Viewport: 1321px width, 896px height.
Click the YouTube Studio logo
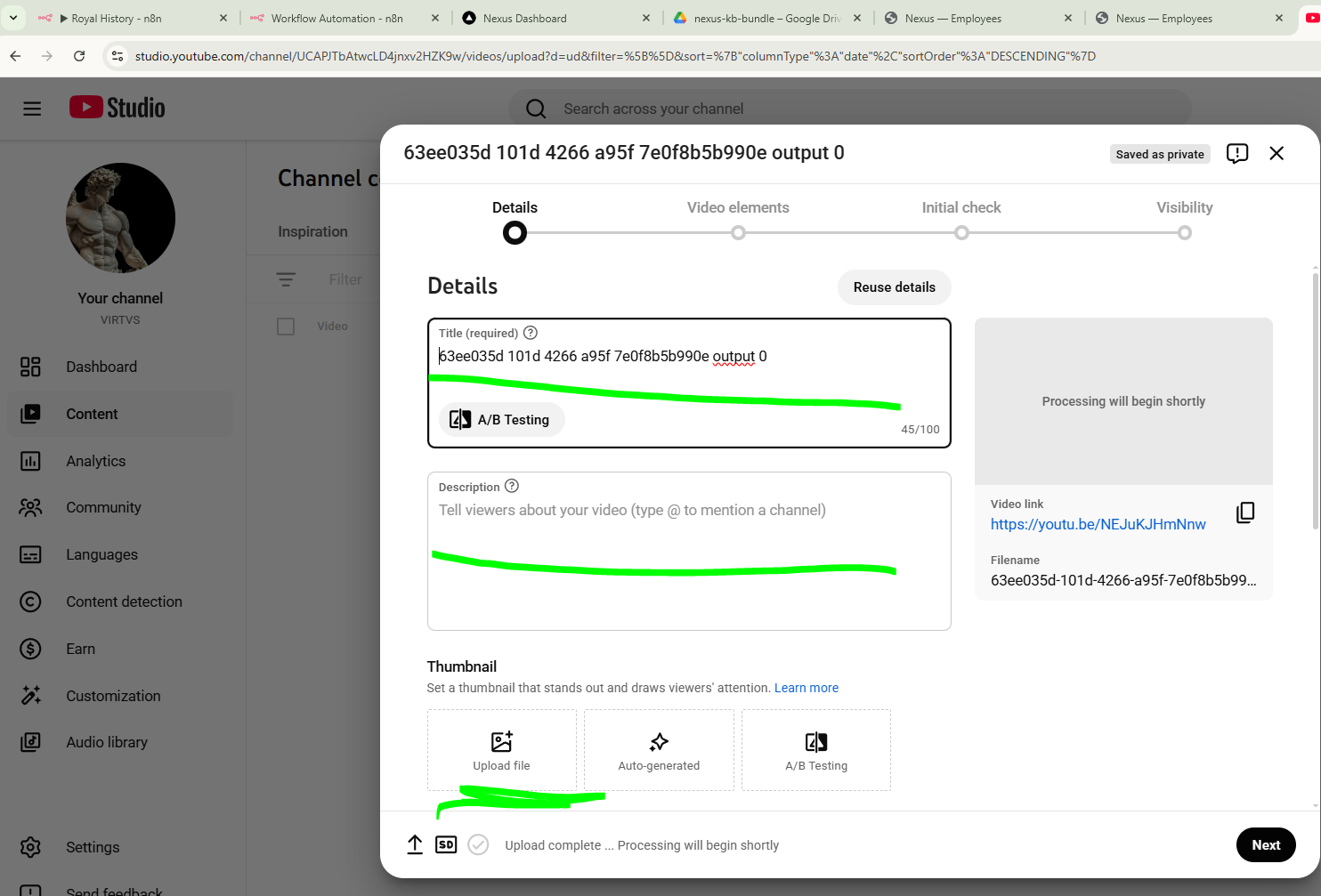118,108
